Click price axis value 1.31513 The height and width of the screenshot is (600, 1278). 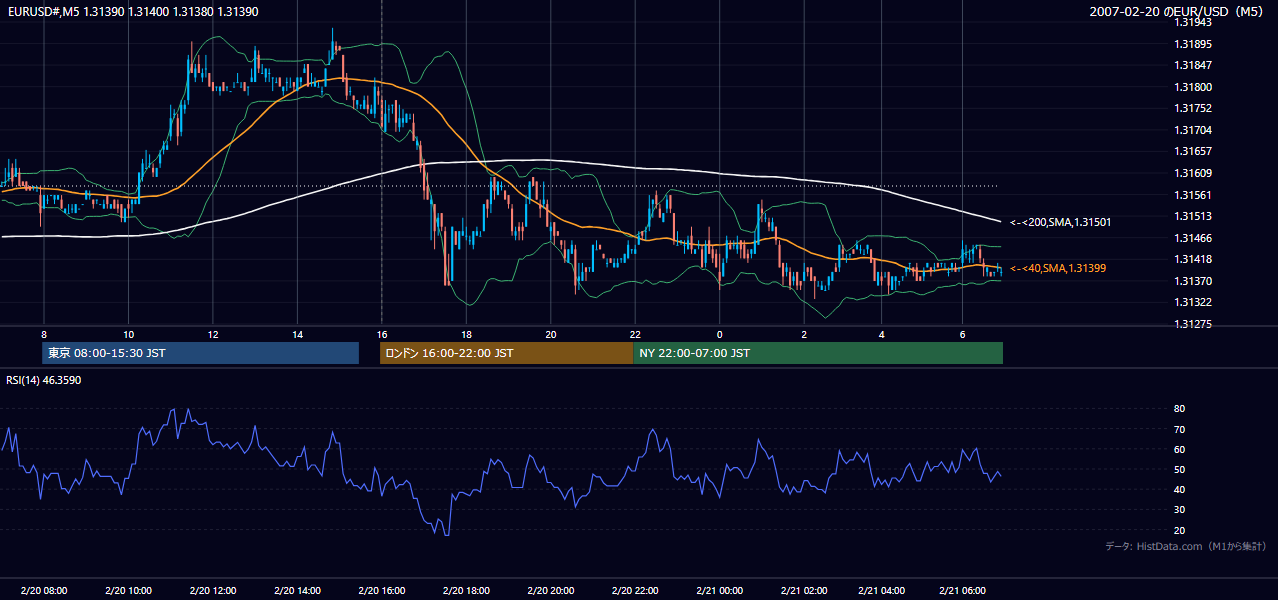(1193, 216)
